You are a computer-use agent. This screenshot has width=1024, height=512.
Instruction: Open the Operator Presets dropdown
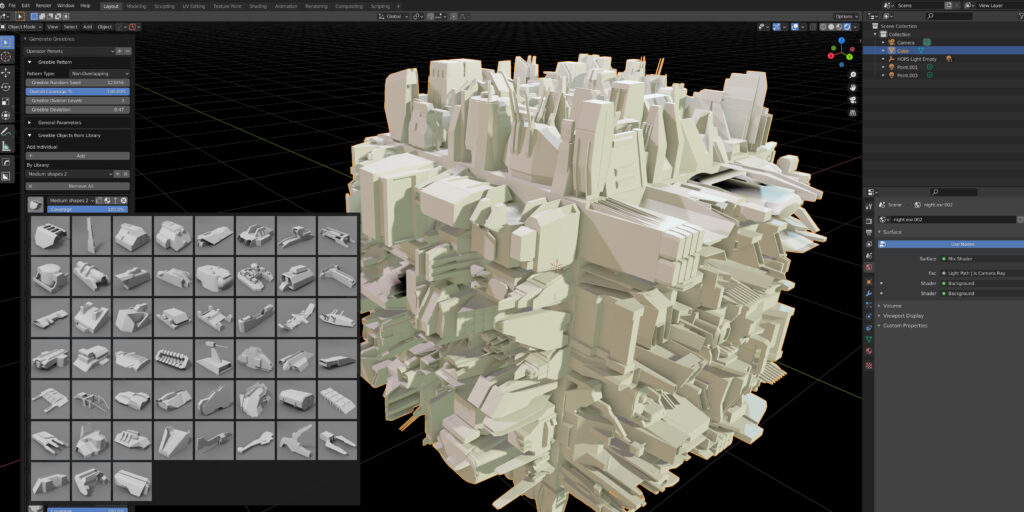pyautogui.click(x=70, y=50)
